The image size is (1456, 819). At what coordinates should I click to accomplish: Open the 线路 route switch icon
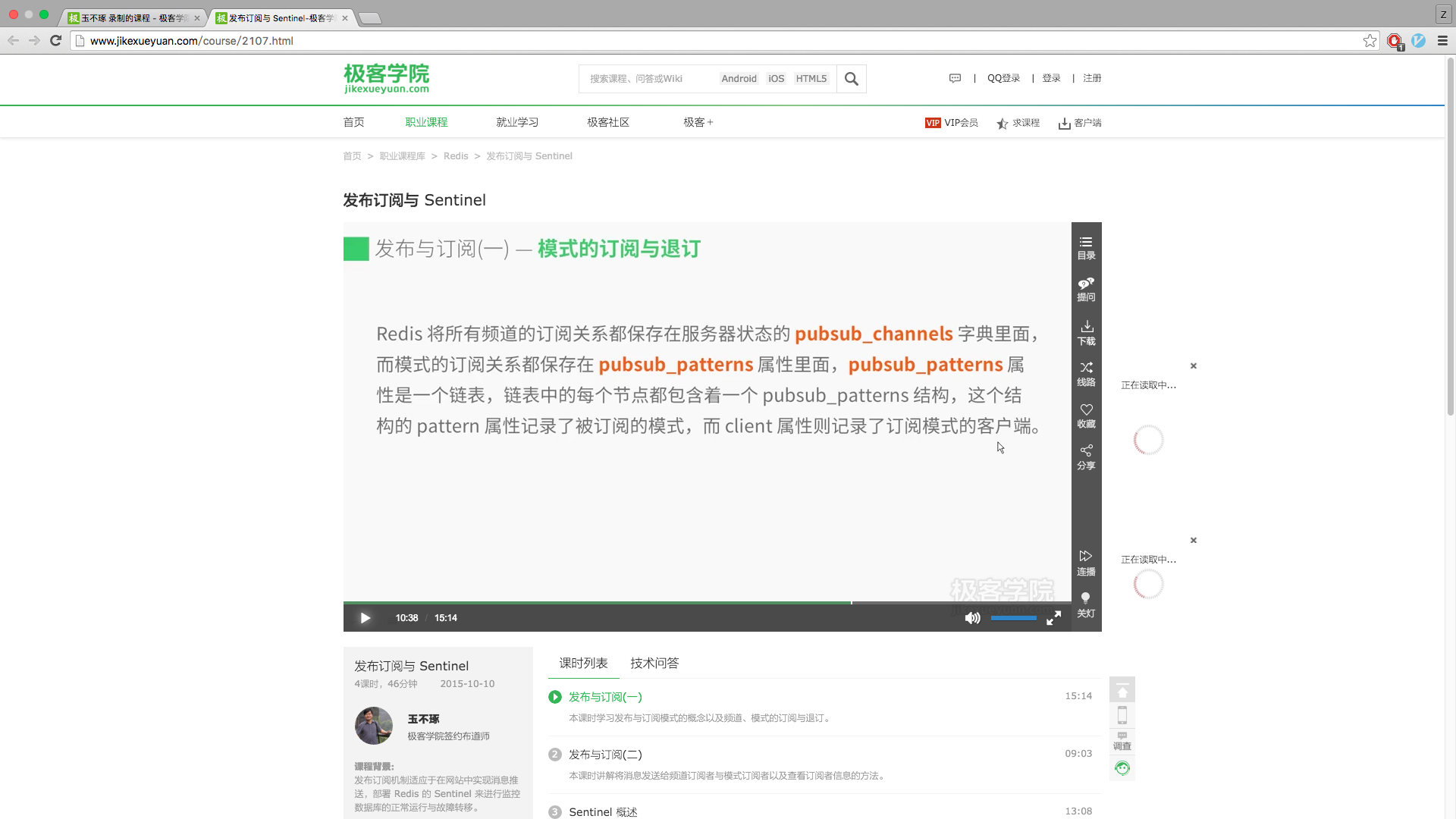tap(1086, 374)
